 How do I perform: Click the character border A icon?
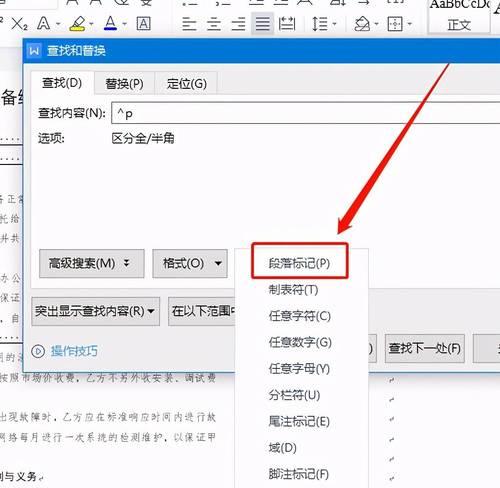click(143, 24)
